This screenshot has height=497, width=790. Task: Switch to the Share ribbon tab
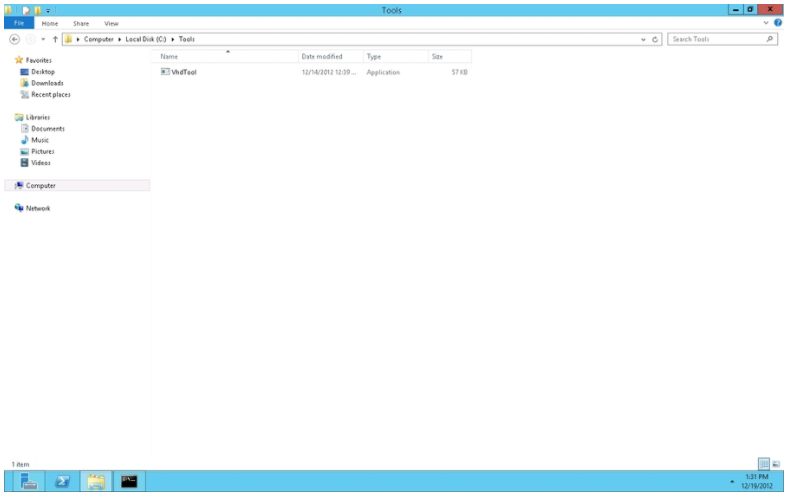[81, 24]
